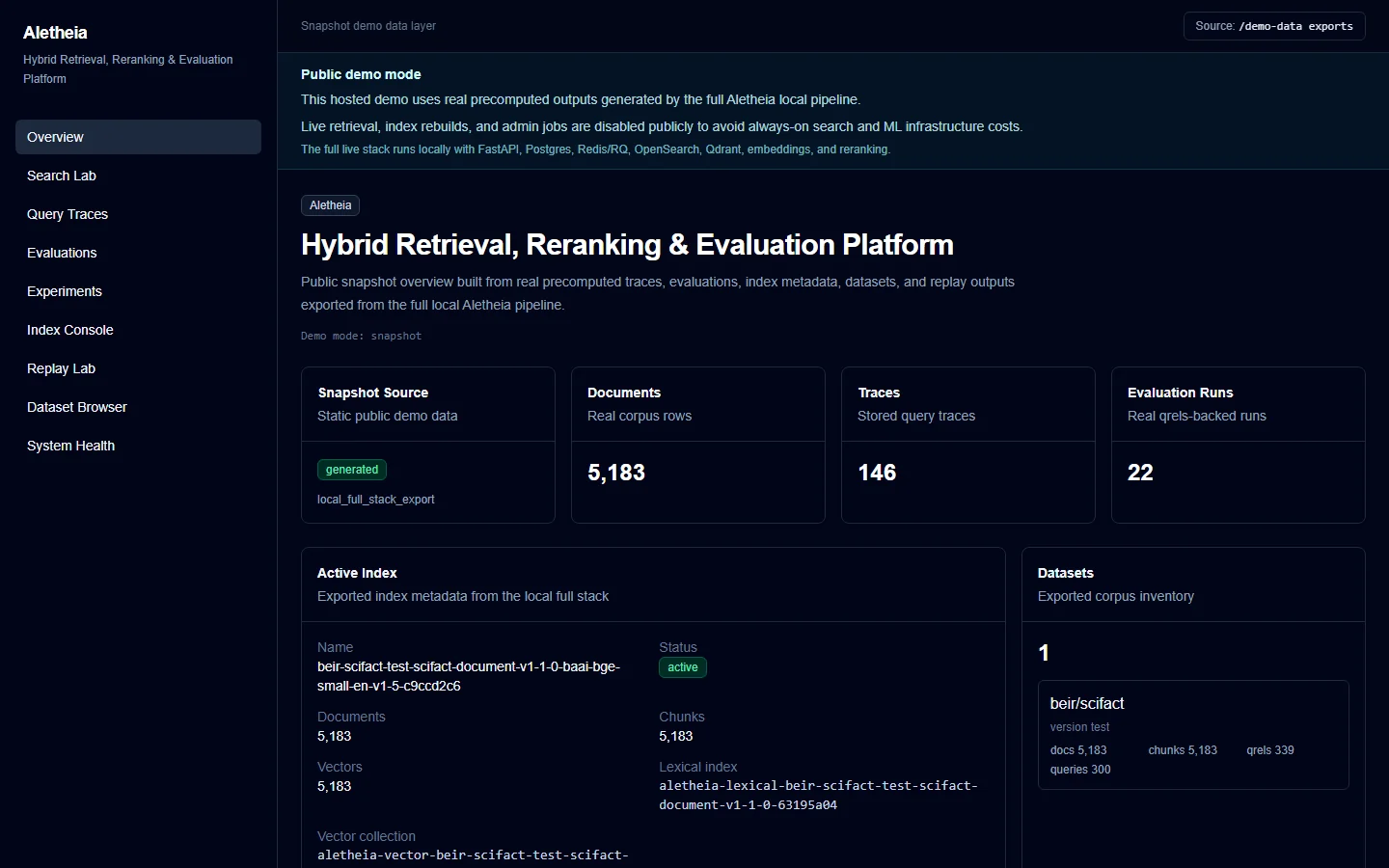Open Replay Lab
This screenshot has height=868, width=1389.
coord(138,368)
